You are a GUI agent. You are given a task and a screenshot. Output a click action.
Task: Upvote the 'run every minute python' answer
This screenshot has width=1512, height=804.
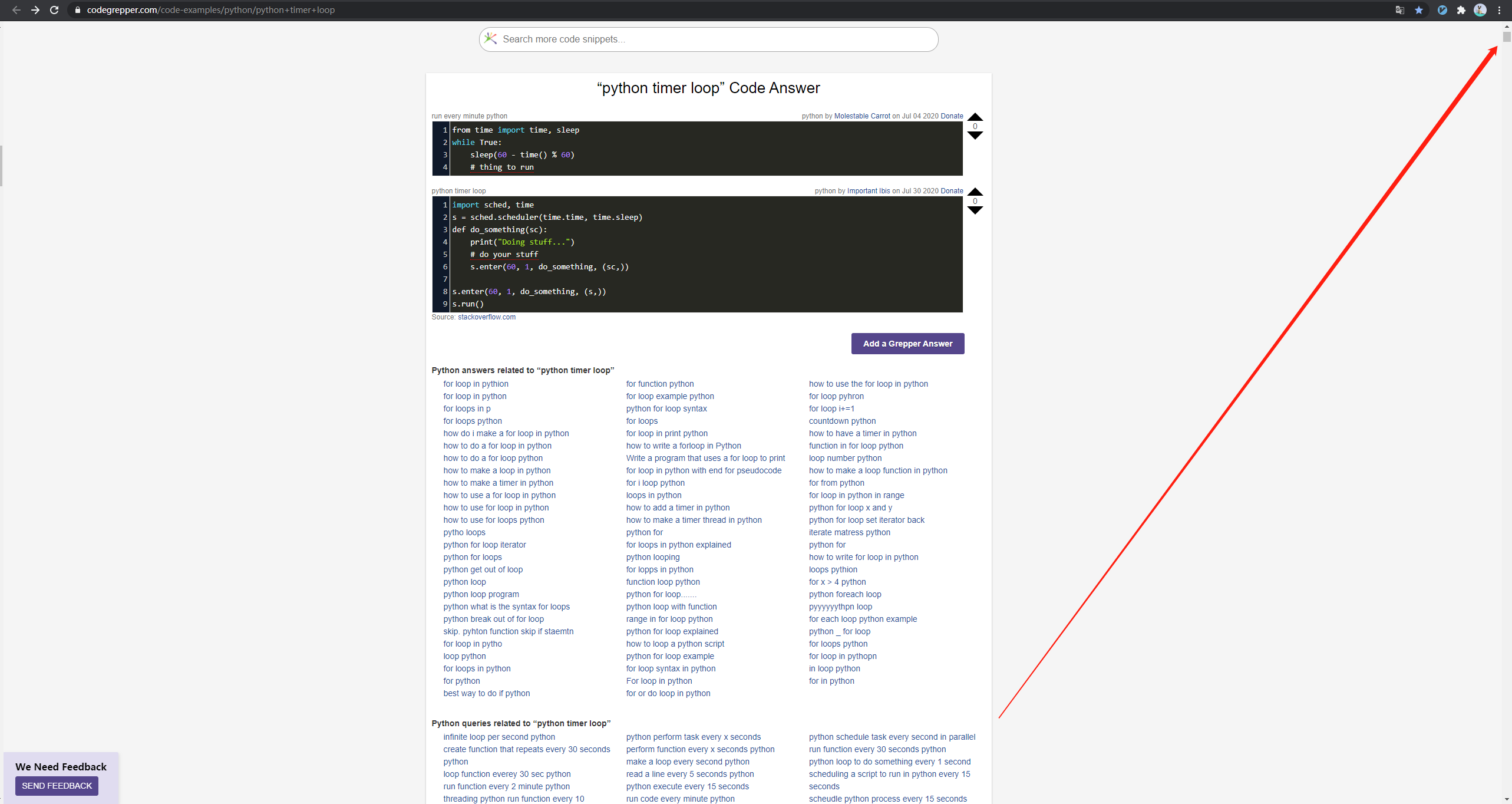click(x=975, y=117)
